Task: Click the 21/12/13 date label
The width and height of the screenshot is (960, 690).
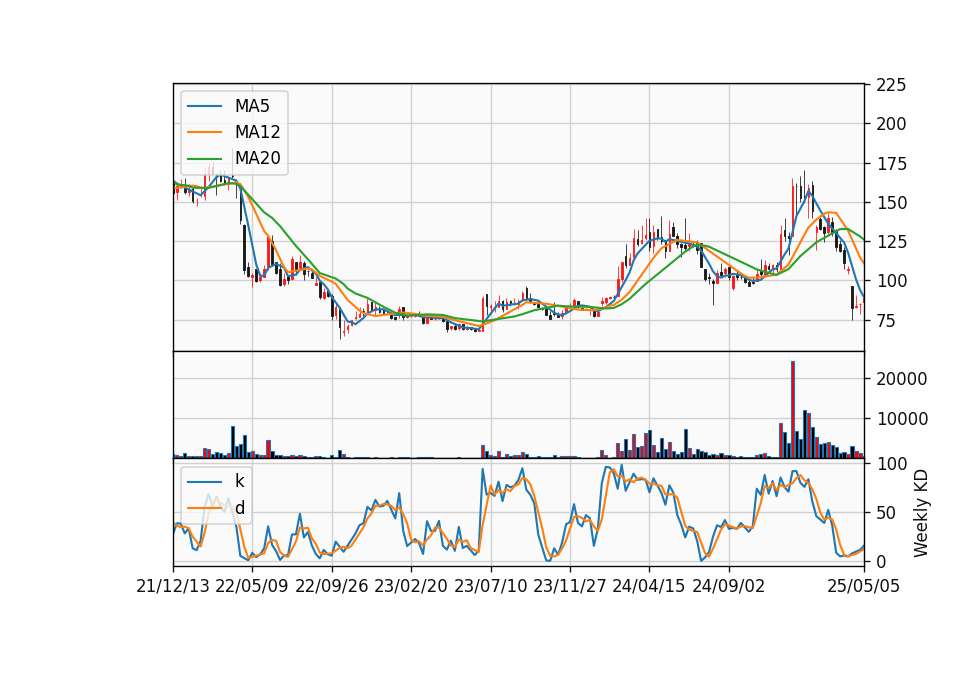Action: 173,586
